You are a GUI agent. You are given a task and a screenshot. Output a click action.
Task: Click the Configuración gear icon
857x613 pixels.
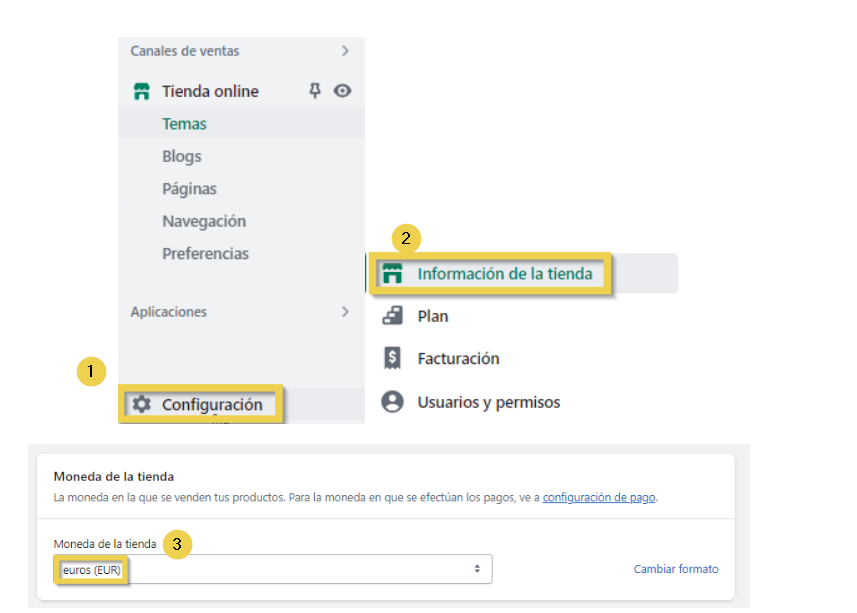pyautogui.click(x=141, y=405)
